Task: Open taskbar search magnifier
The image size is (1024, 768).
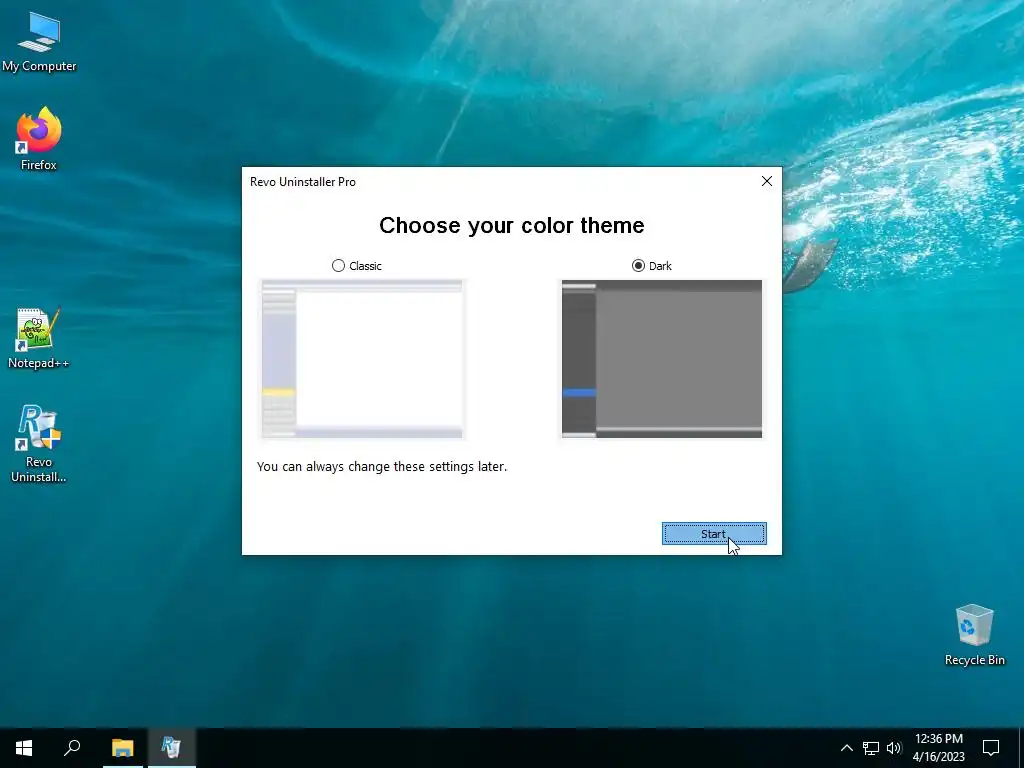Action: click(x=72, y=748)
